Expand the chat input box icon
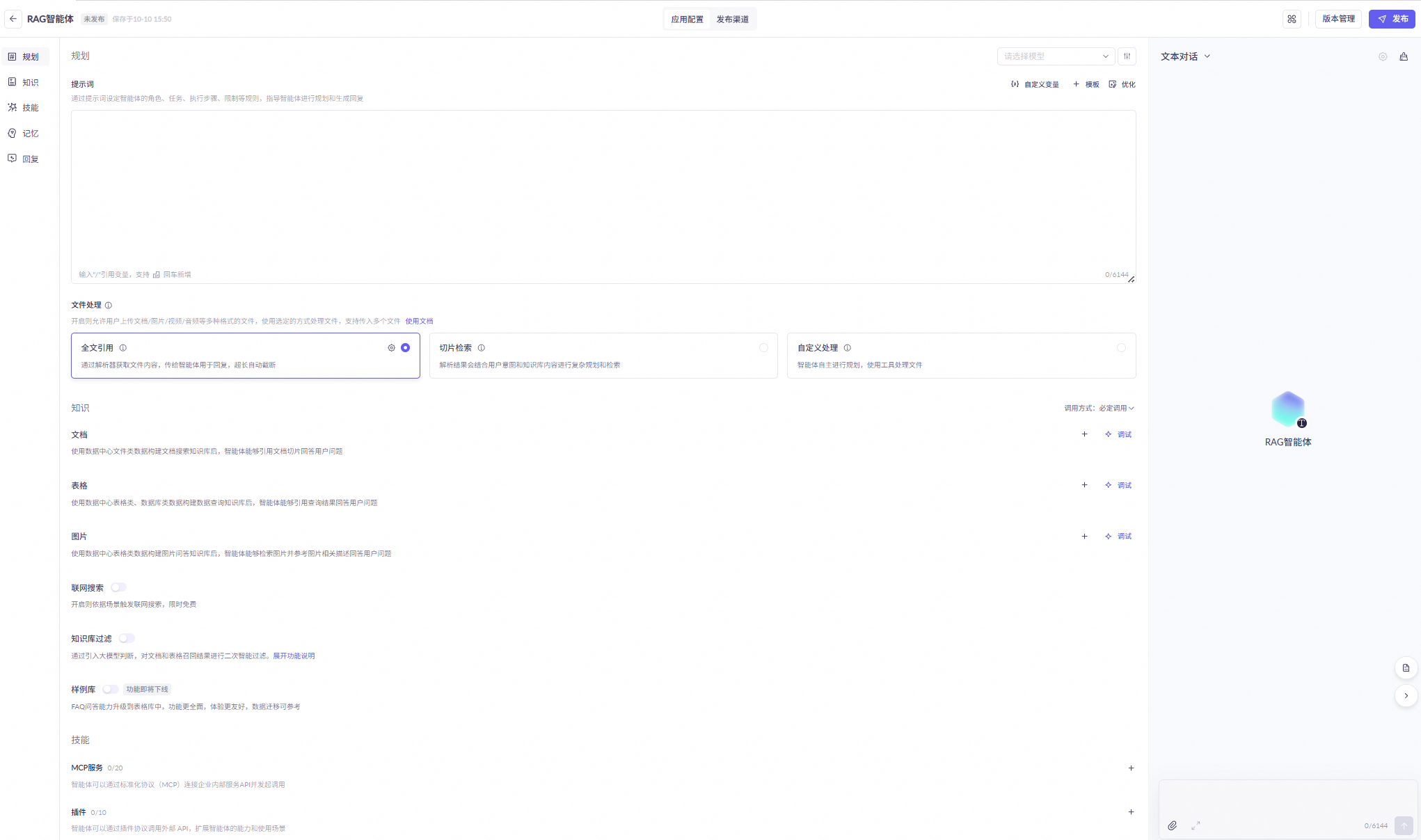Viewport: 1421px width, 840px height. [1196, 825]
